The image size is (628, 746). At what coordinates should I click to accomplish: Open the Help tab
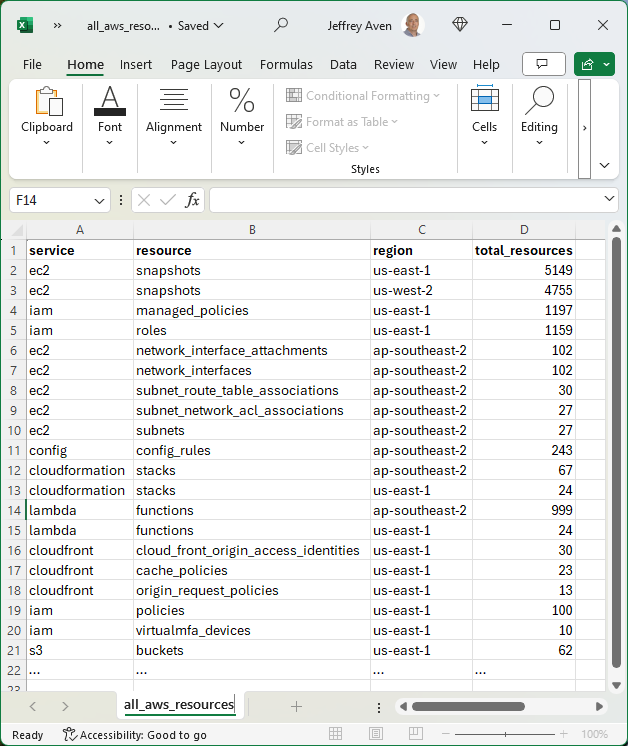pos(486,64)
